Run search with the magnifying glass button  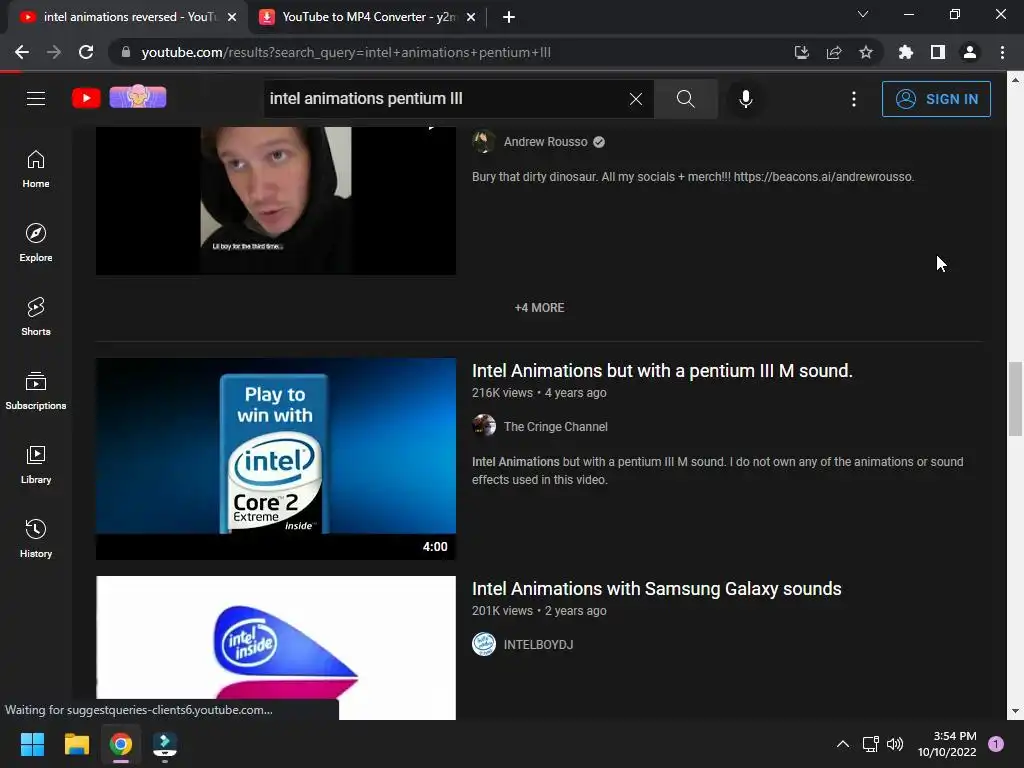coord(685,99)
